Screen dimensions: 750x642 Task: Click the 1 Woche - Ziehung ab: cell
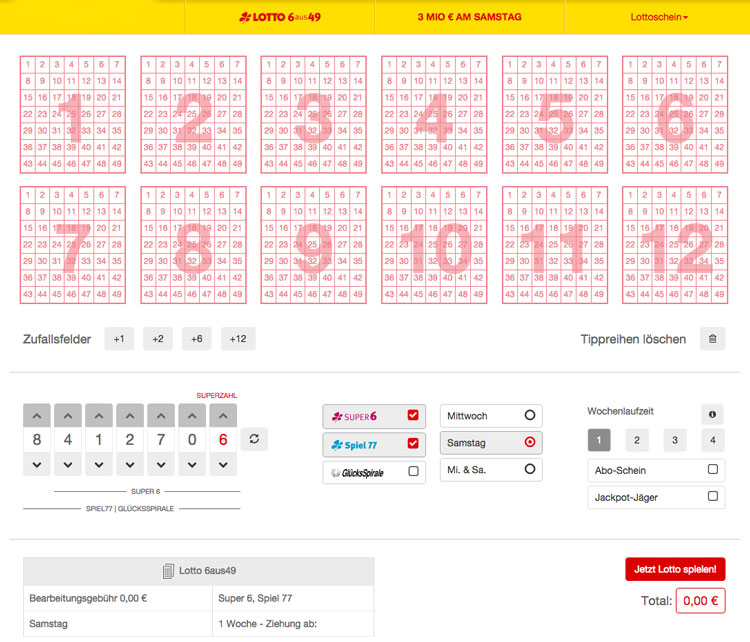tap(293, 624)
